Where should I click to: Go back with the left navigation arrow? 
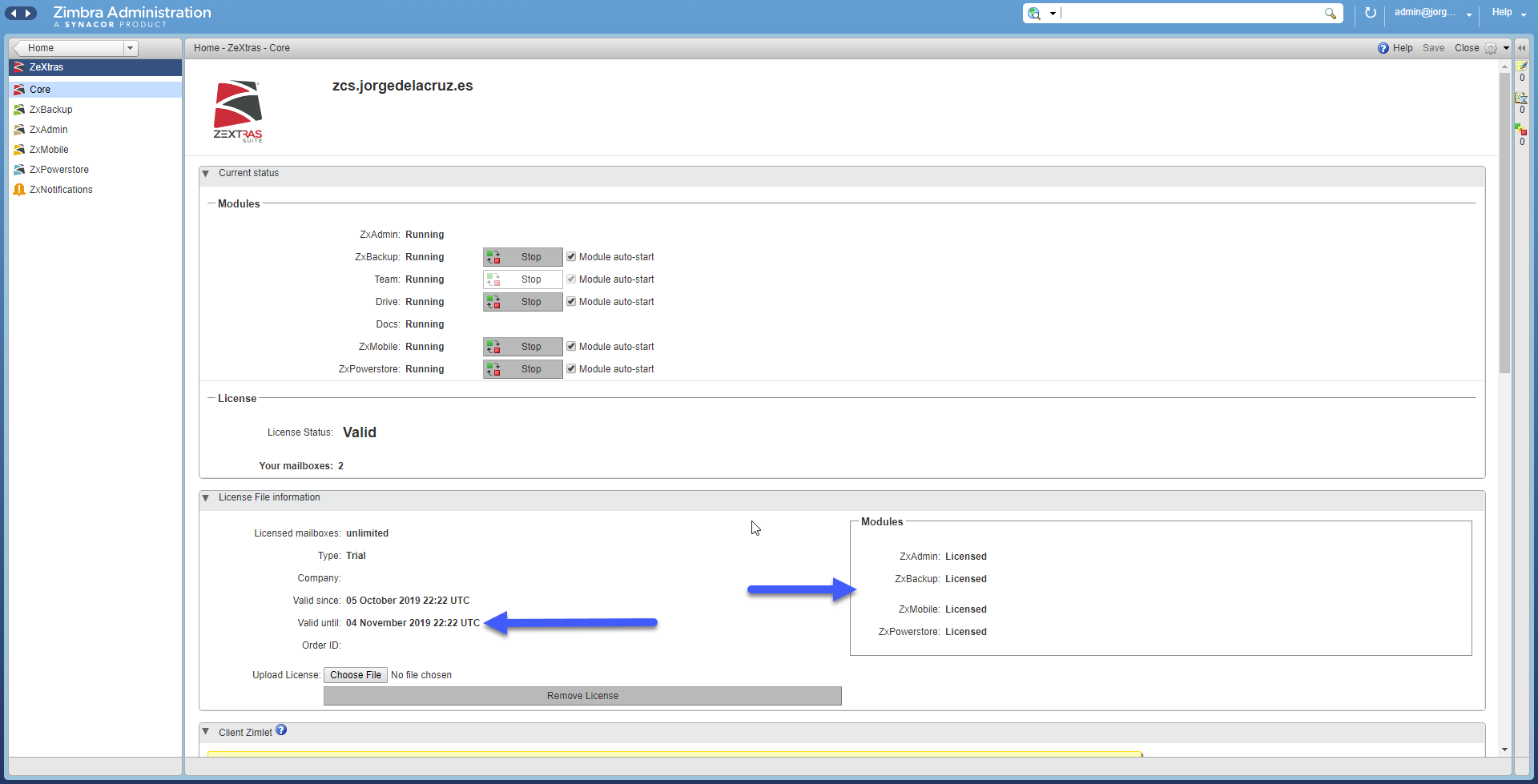click(x=13, y=13)
